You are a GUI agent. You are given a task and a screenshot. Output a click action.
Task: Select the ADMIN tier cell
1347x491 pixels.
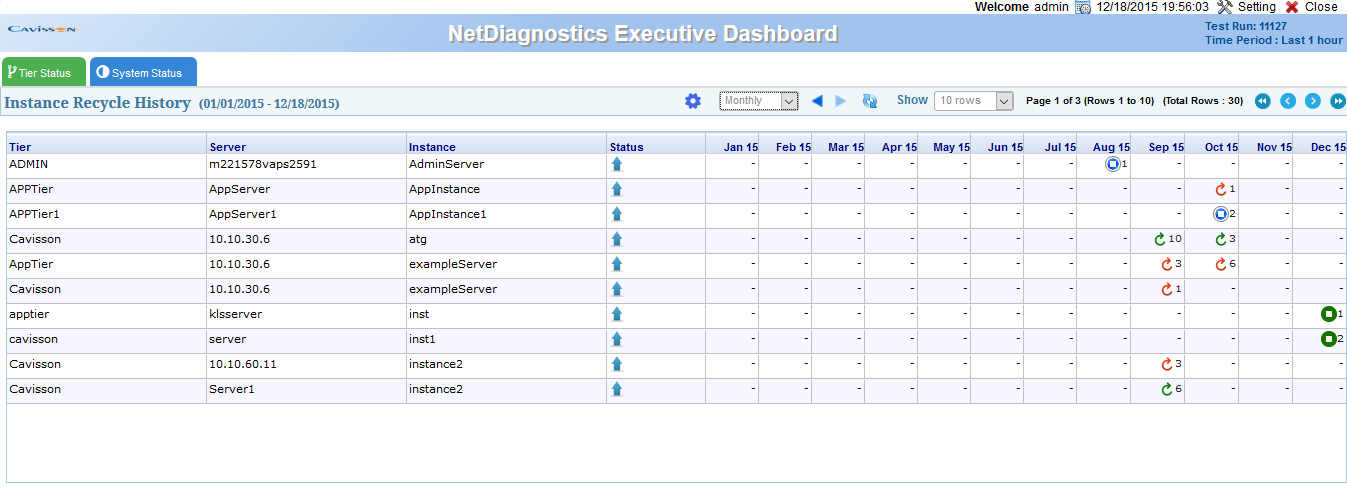tap(106, 166)
